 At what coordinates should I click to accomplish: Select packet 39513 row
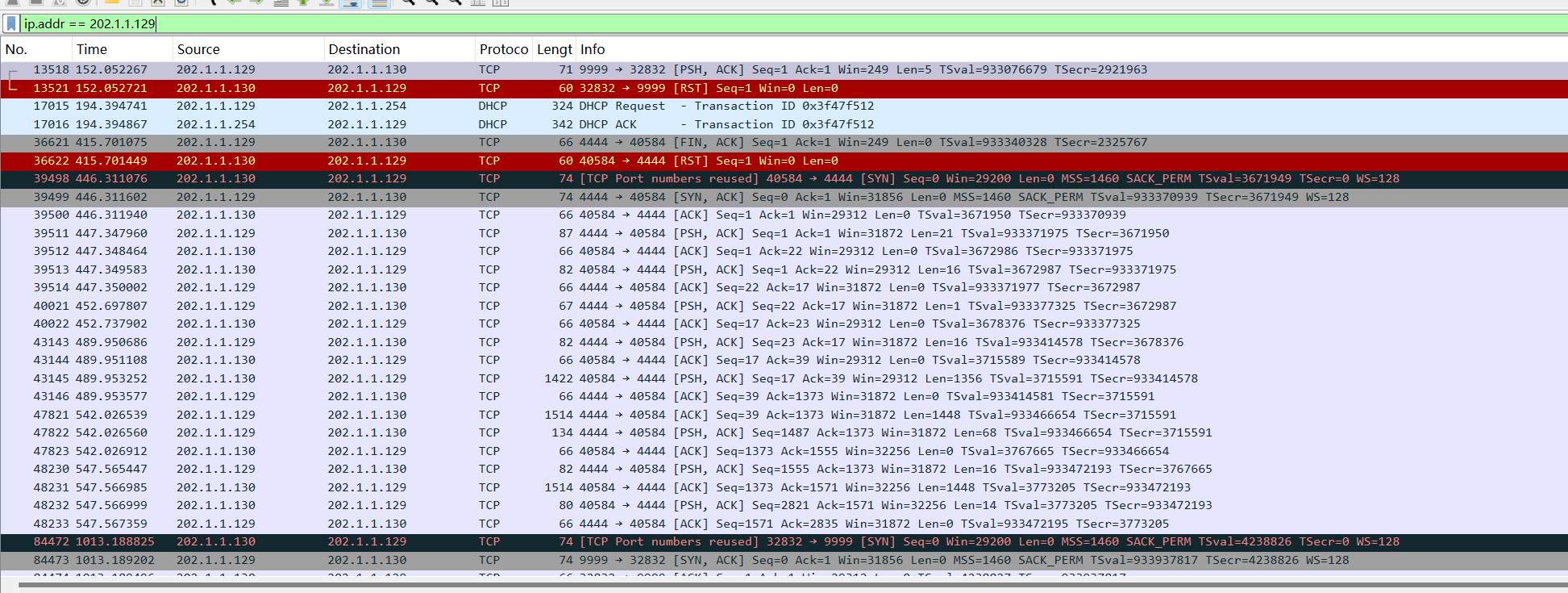coord(784,269)
